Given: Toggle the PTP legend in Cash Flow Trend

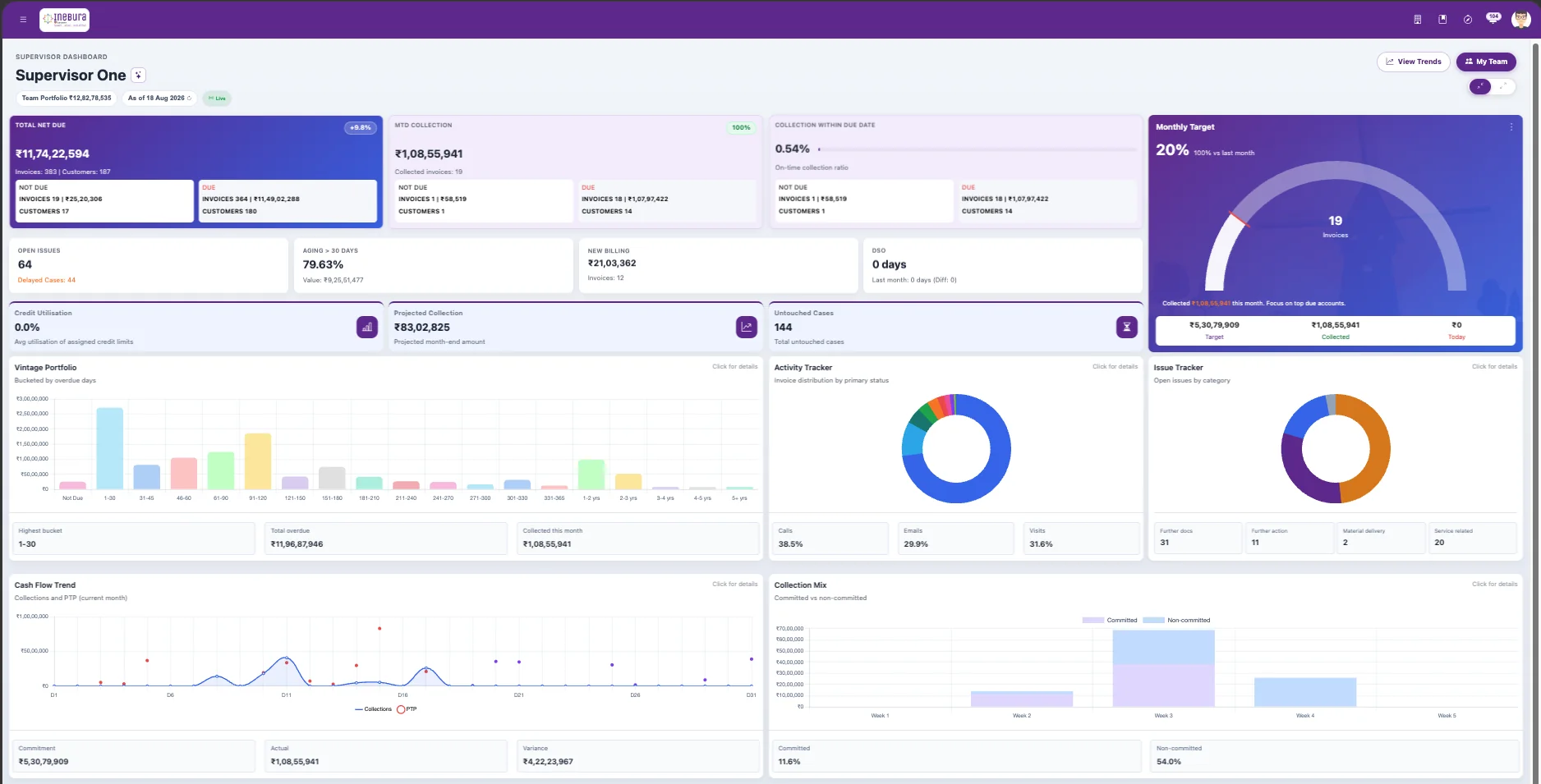Looking at the screenshot, I should point(407,709).
